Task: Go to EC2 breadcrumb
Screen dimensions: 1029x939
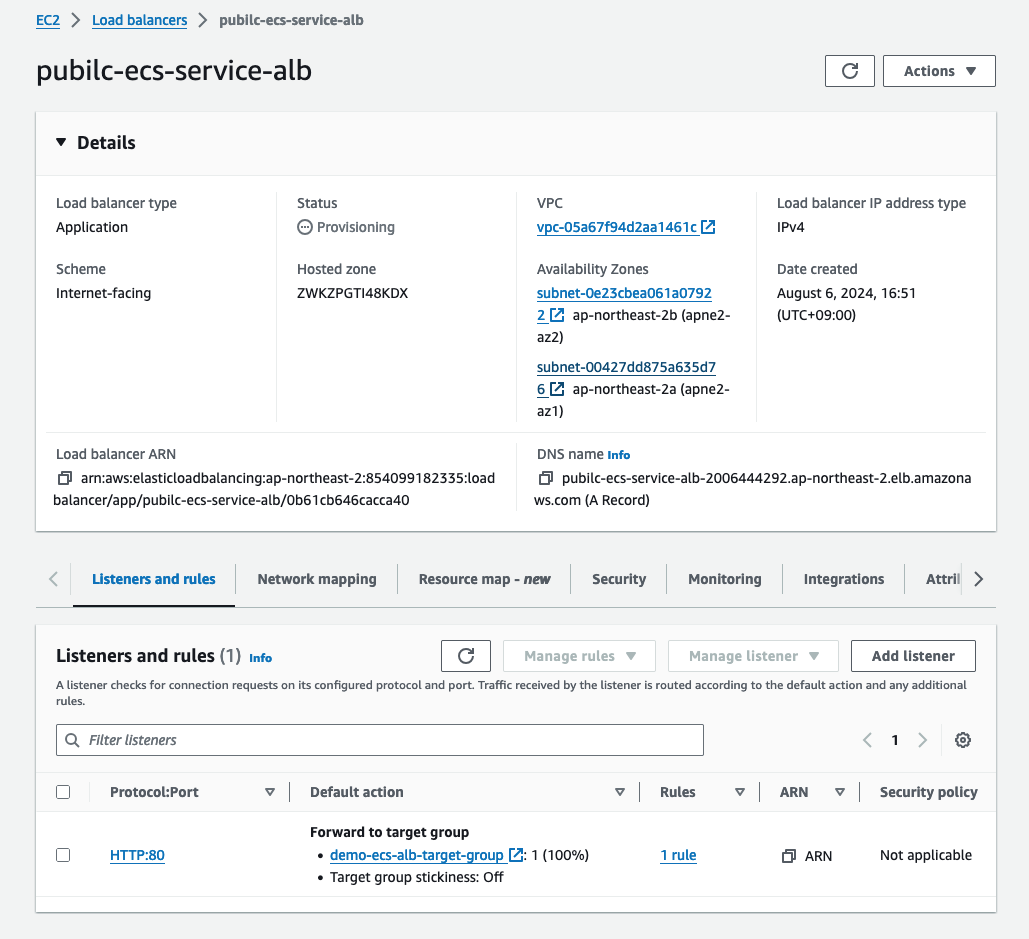Action: point(48,20)
